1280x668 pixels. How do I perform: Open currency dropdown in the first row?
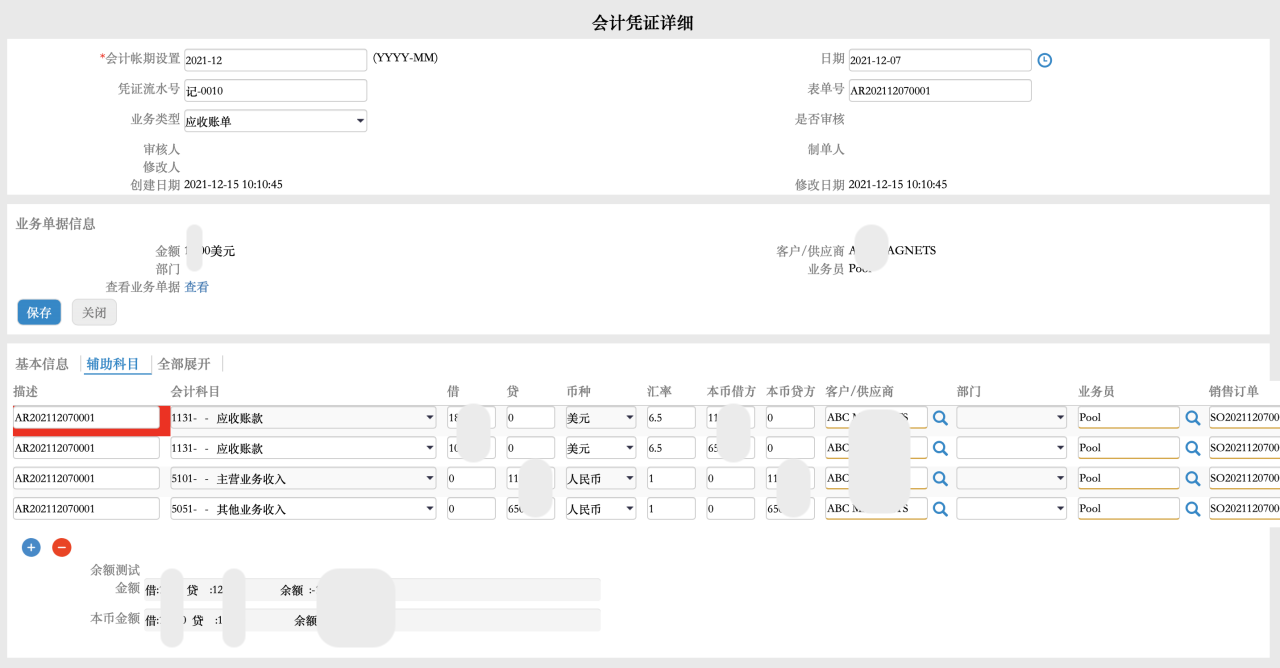(600, 418)
